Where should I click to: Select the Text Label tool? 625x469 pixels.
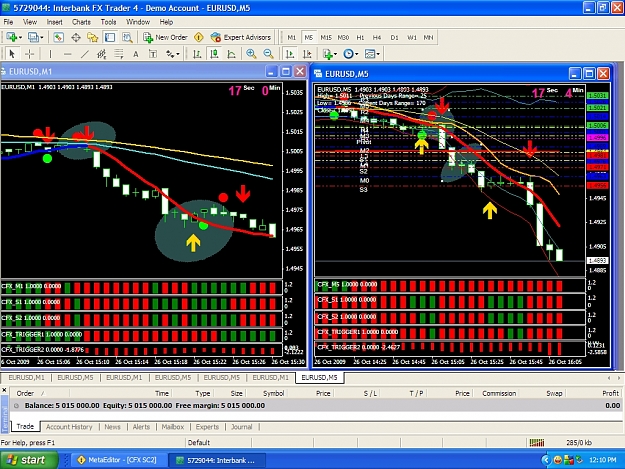(x=153, y=54)
